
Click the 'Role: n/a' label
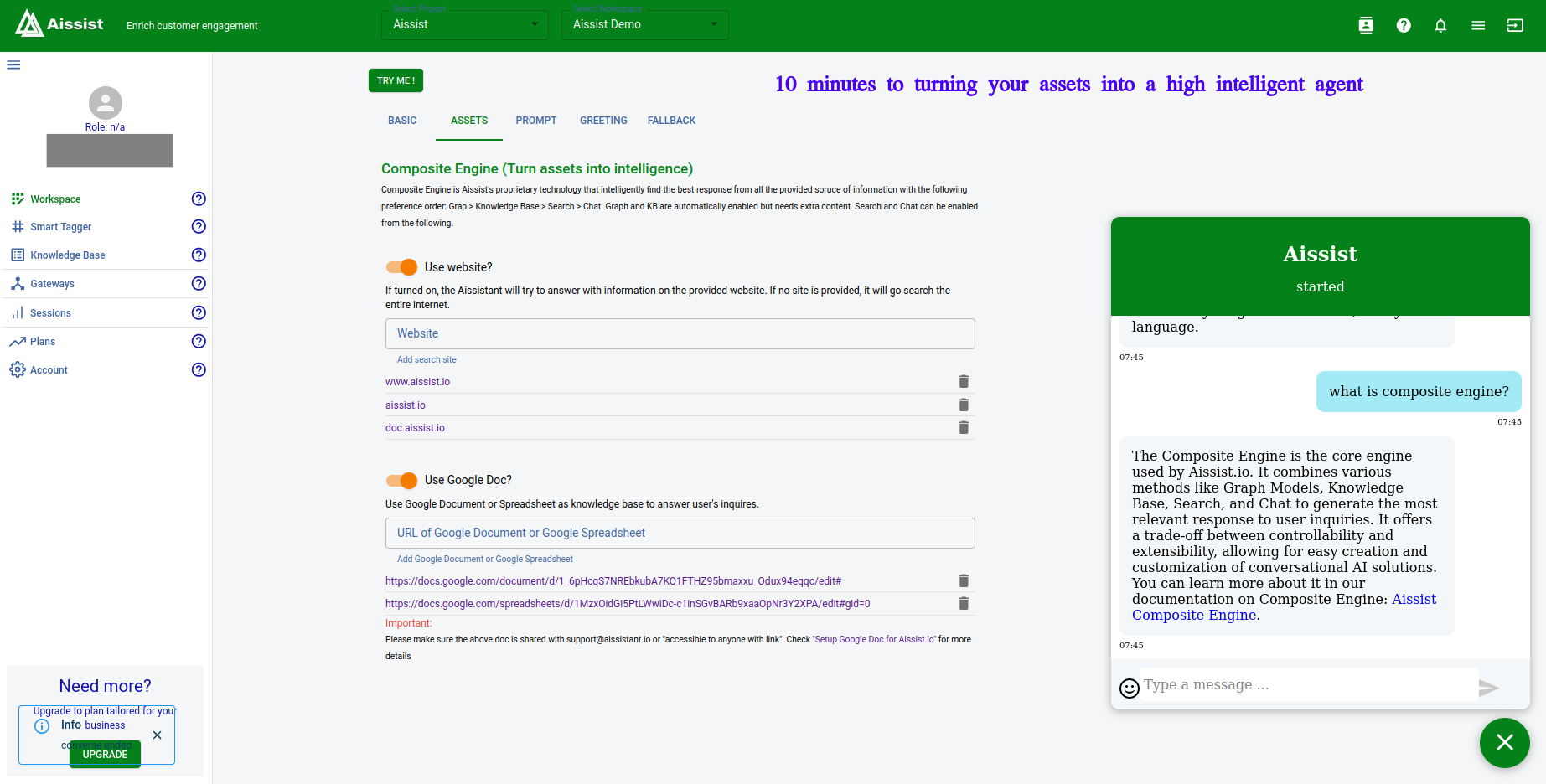click(105, 127)
